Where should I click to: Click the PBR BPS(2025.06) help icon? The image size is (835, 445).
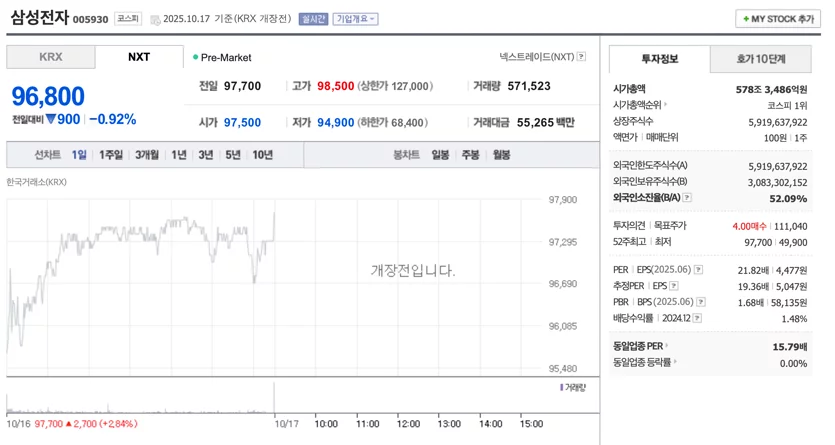(701, 302)
